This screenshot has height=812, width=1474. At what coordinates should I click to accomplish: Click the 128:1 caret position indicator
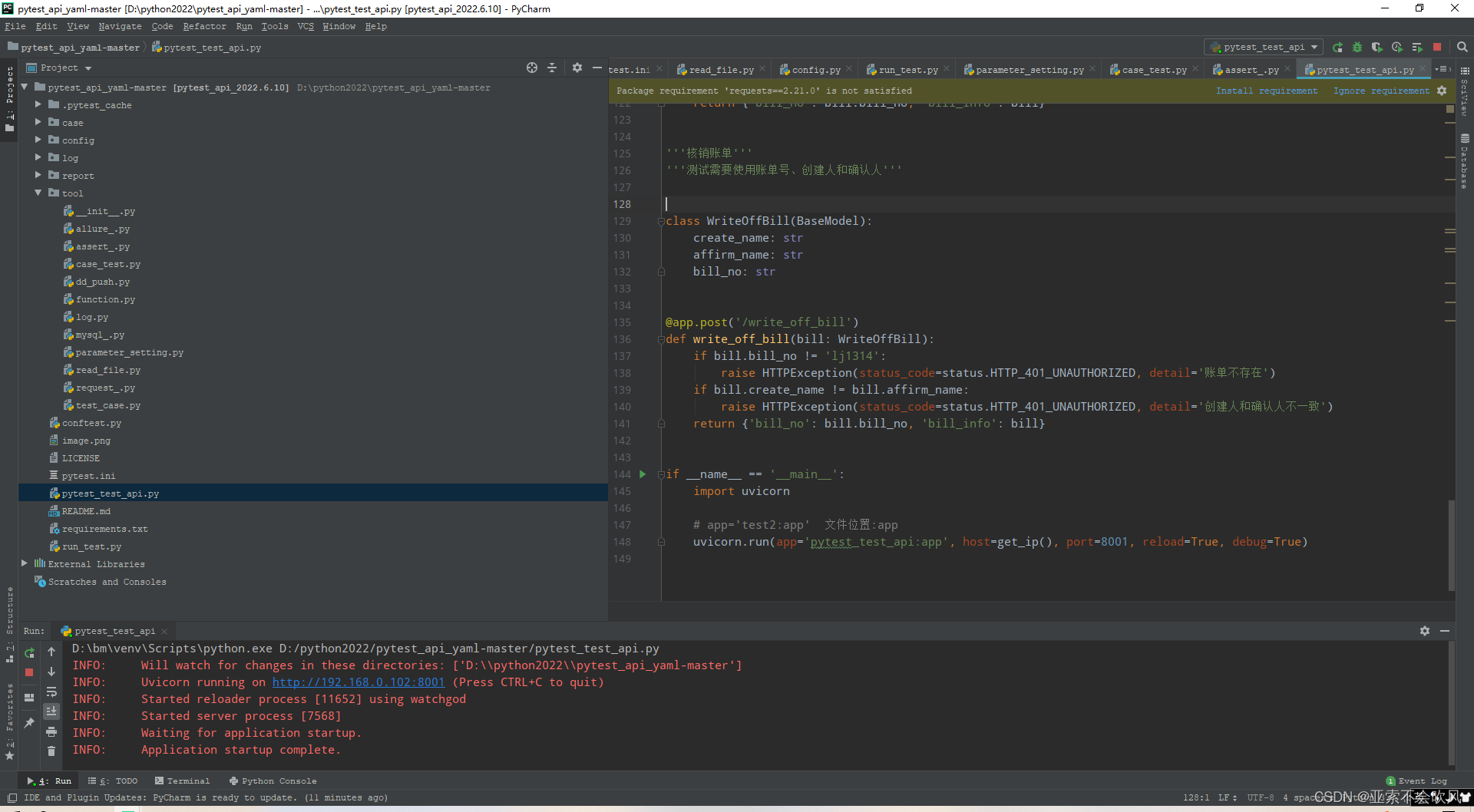tap(1195, 798)
